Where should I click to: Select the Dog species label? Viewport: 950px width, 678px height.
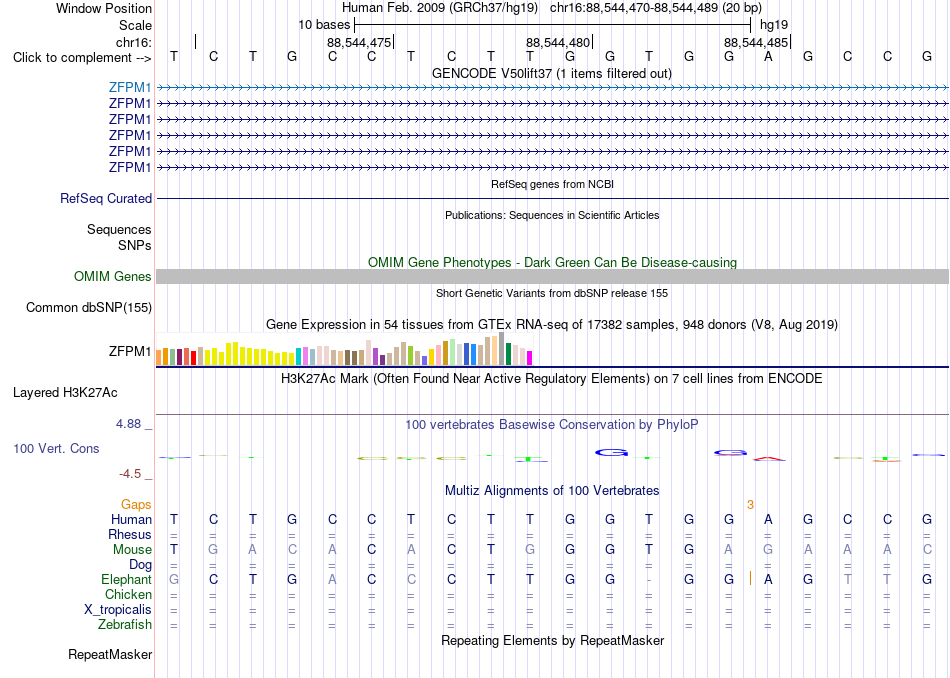pos(140,565)
